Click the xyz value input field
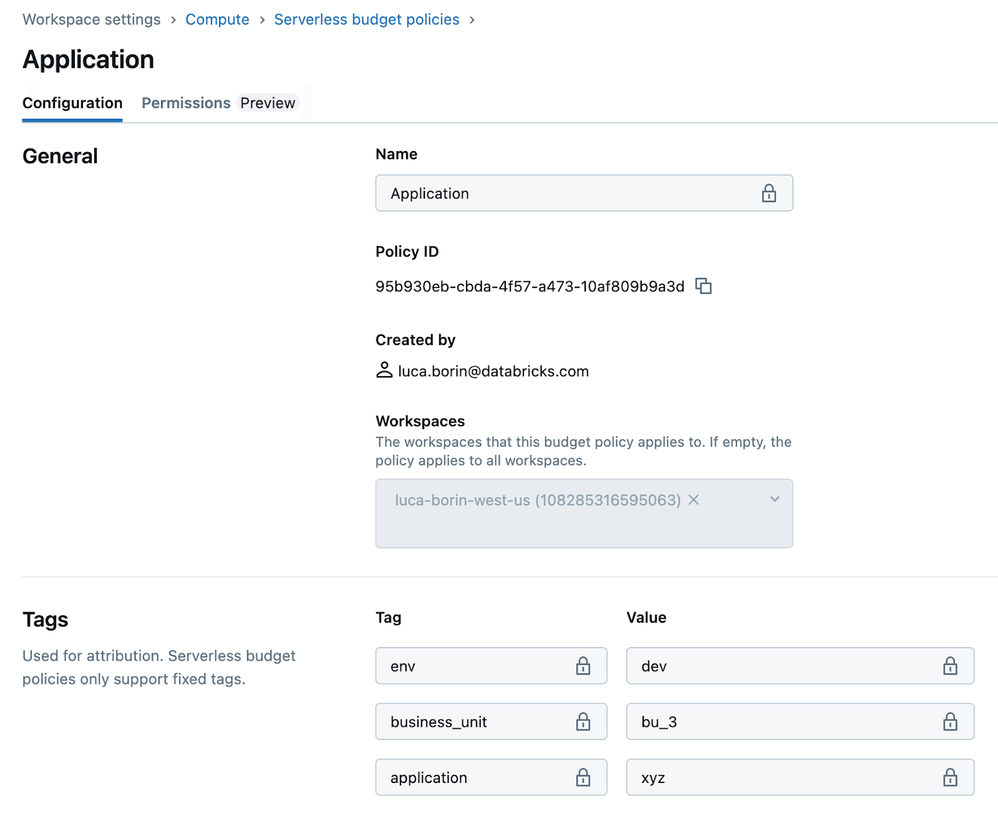The height and width of the screenshot is (825, 998). pyautogui.click(x=780, y=778)
